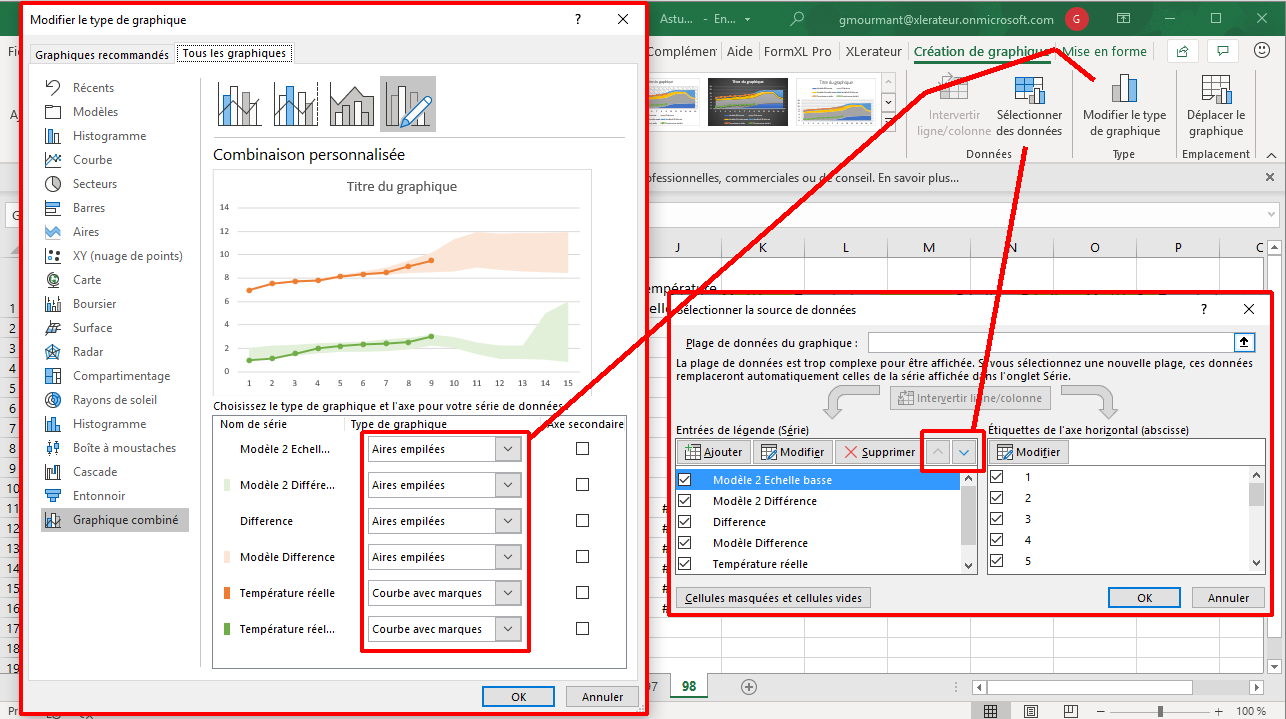Add a new sheet with plus button
Screen dimensions: 1286x719
749,686
